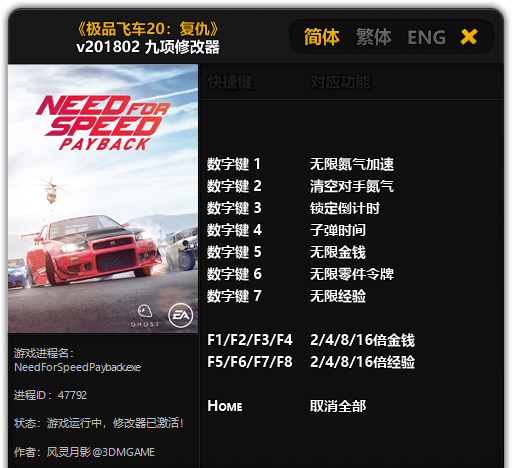Click the 清空对手氮气 function
The height and width of the screenshot is (468, 512).
click(x=352, y=186)
